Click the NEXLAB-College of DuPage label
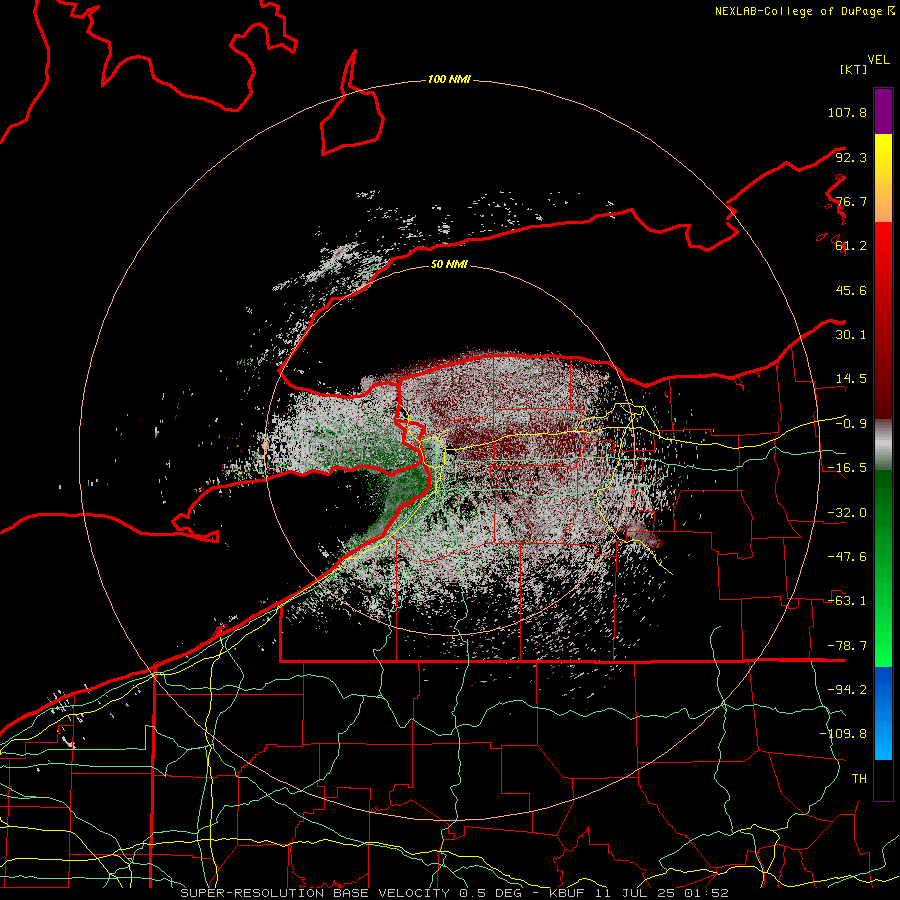Viewport: 900px width, 900px height. click(x=798, y=11)
